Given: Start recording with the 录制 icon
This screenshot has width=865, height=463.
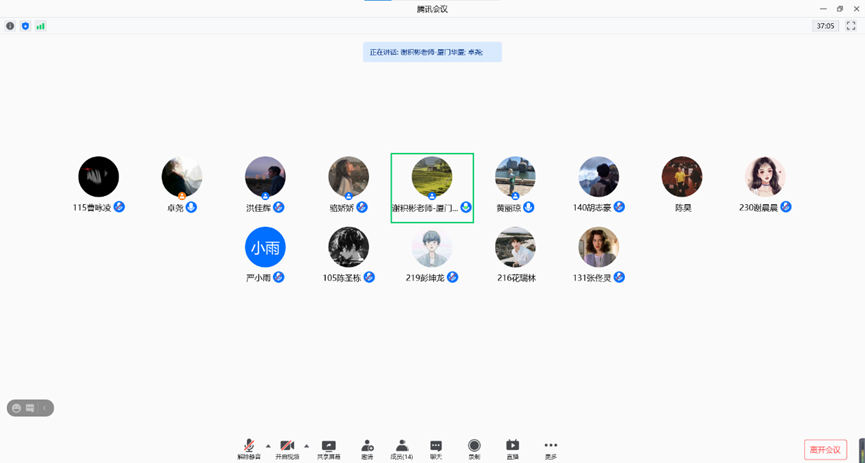Looking at the screenshot, I should (474, 448).
